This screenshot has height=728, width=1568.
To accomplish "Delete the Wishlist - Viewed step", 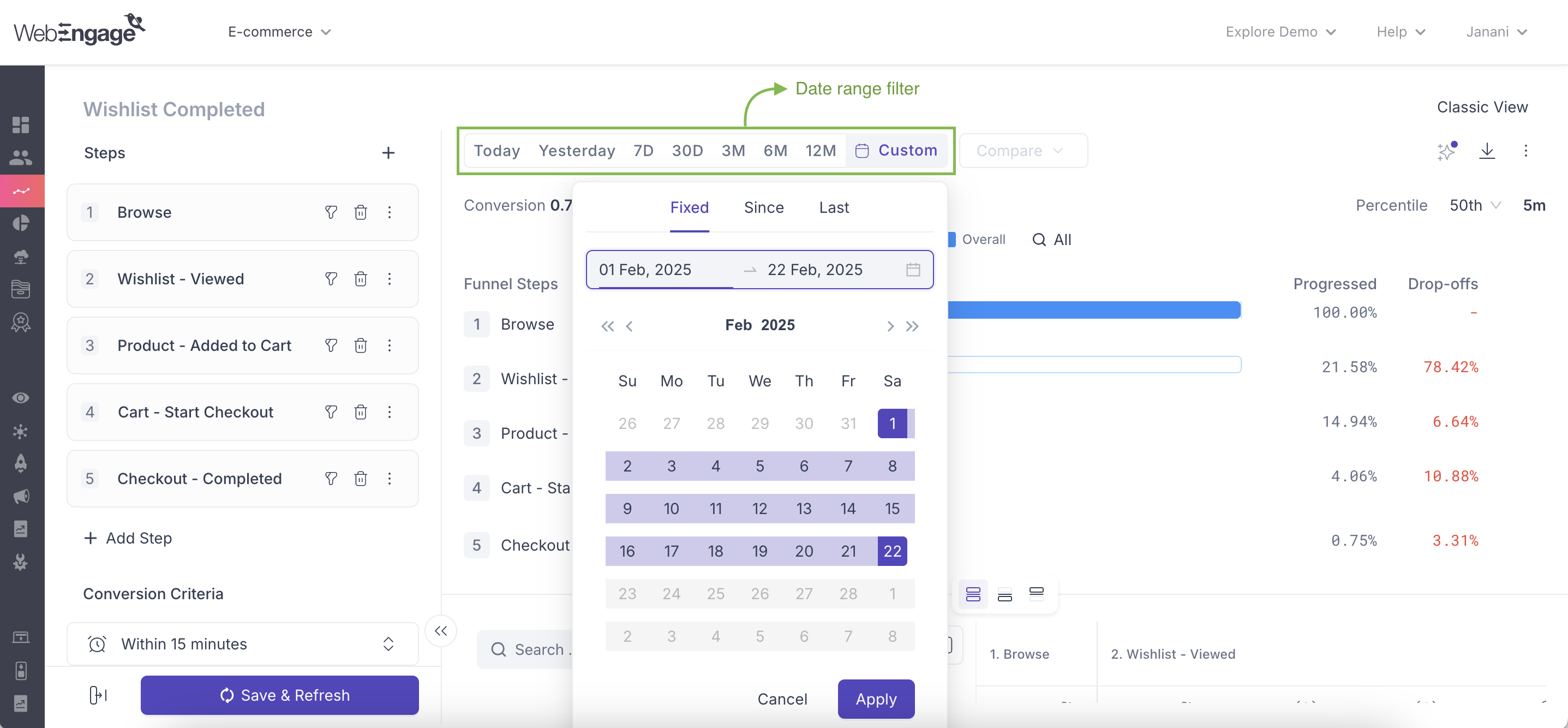I will click(361, 279).
